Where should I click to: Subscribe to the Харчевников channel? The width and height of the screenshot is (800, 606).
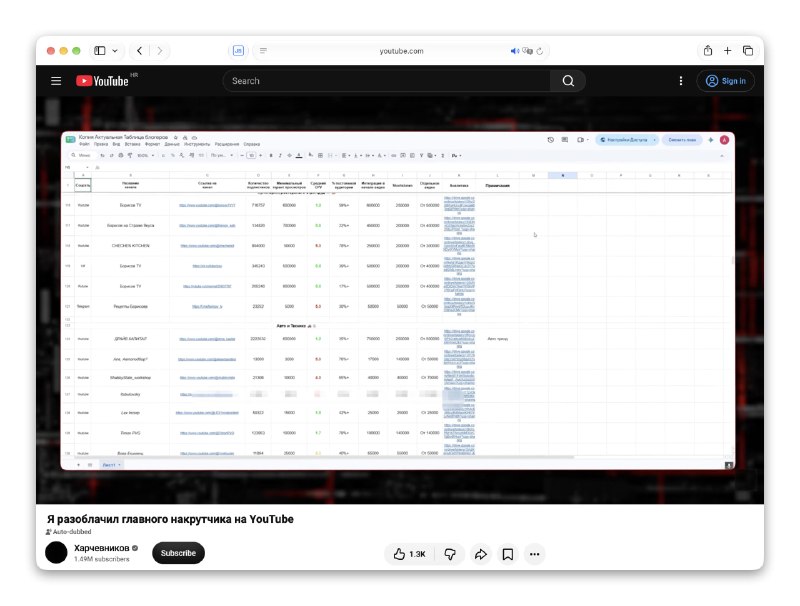click(x=178, y=553)
